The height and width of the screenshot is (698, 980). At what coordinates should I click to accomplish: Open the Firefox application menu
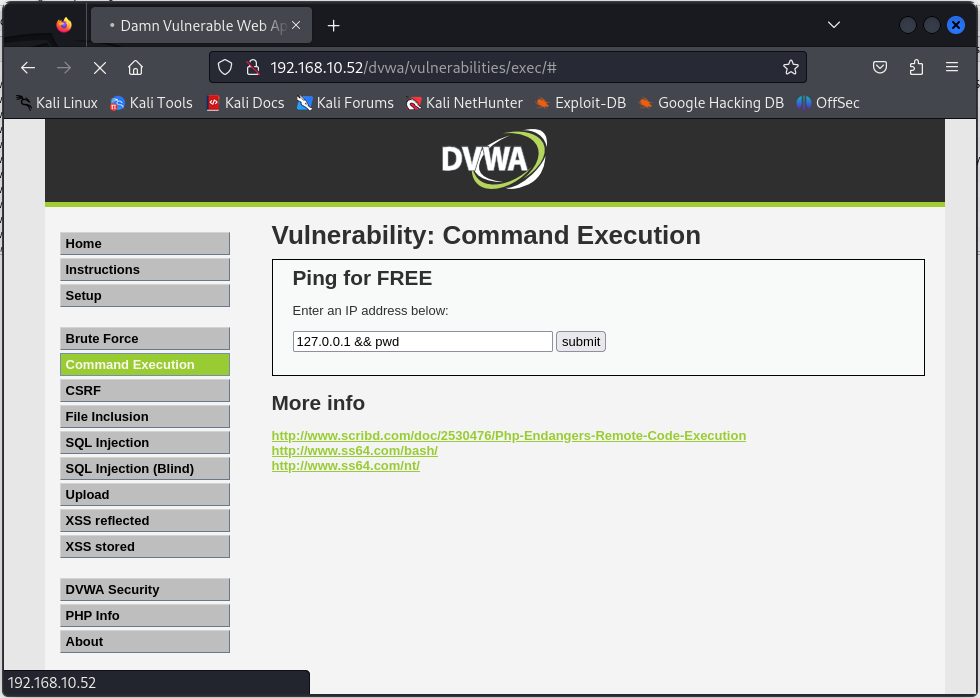(952, 67)
